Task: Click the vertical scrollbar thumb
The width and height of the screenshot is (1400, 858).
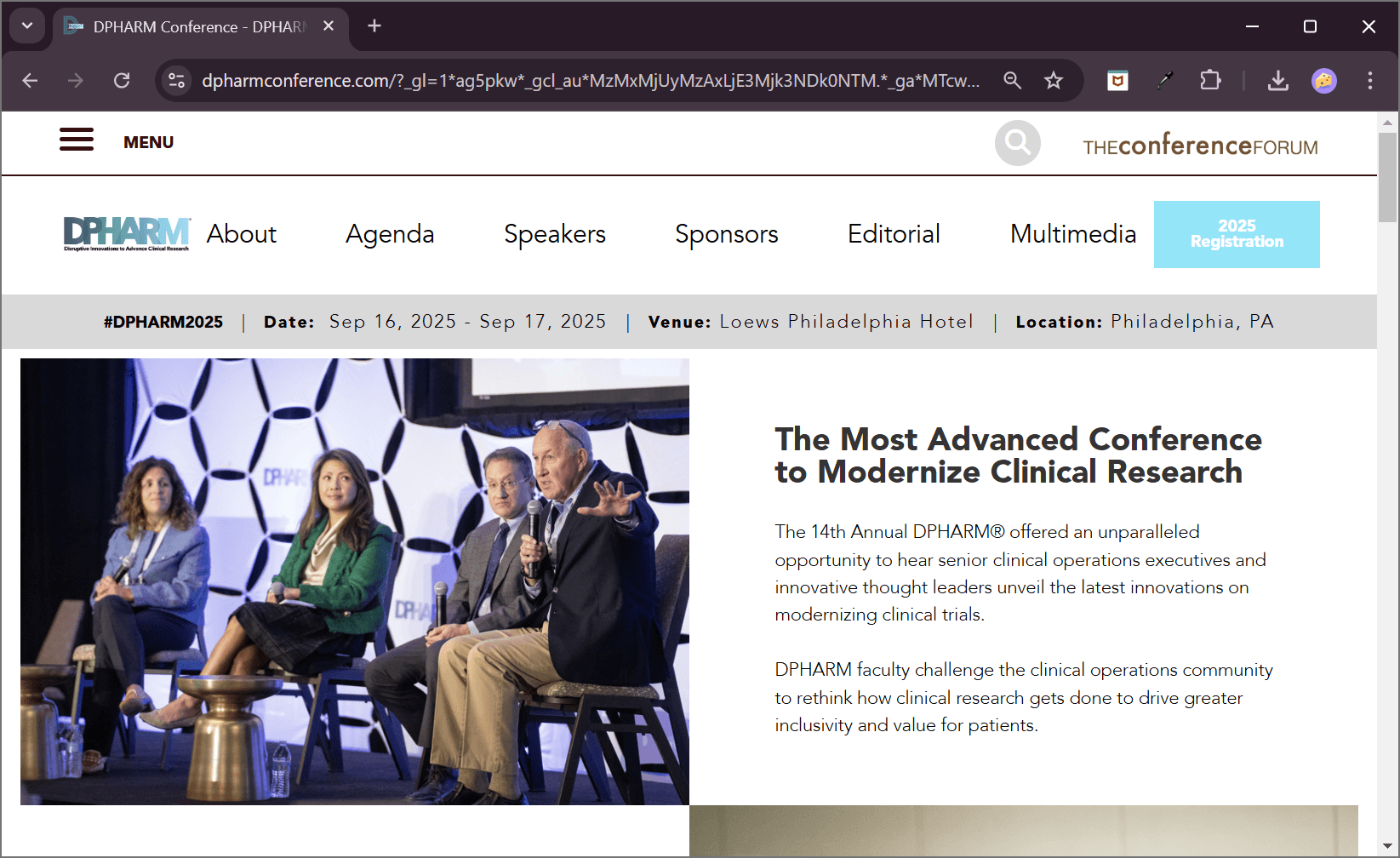Action: coord(1388,176)
